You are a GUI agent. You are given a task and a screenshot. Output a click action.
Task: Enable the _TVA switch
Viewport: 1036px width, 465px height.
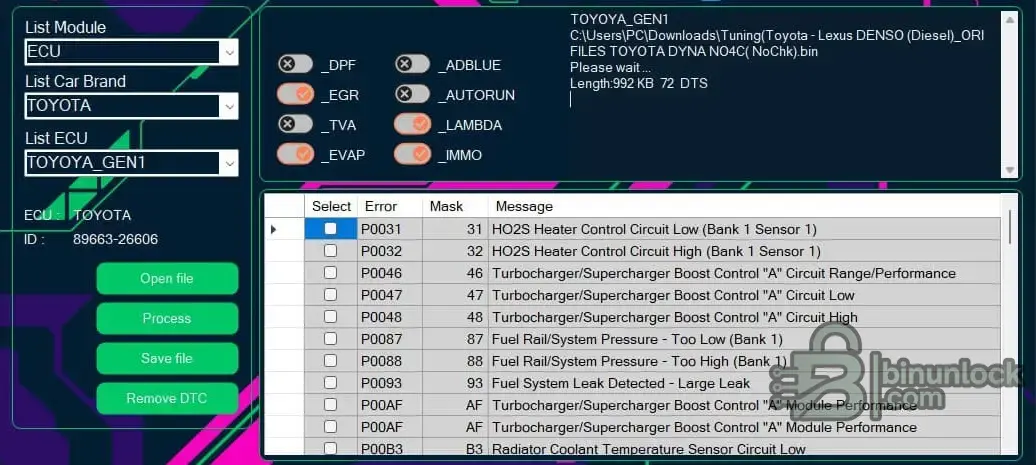[295, 125]
